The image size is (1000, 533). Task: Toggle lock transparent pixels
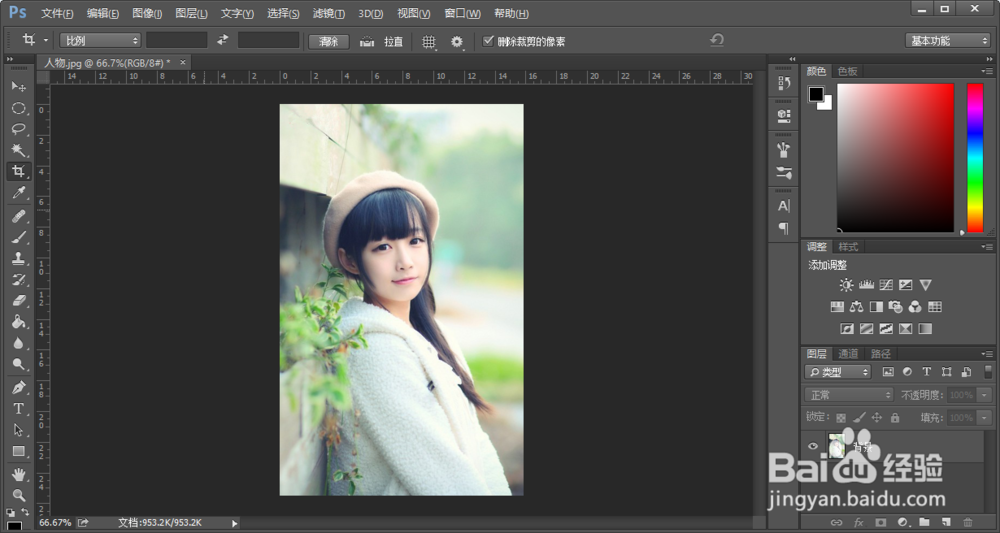(x=841, y=418)
